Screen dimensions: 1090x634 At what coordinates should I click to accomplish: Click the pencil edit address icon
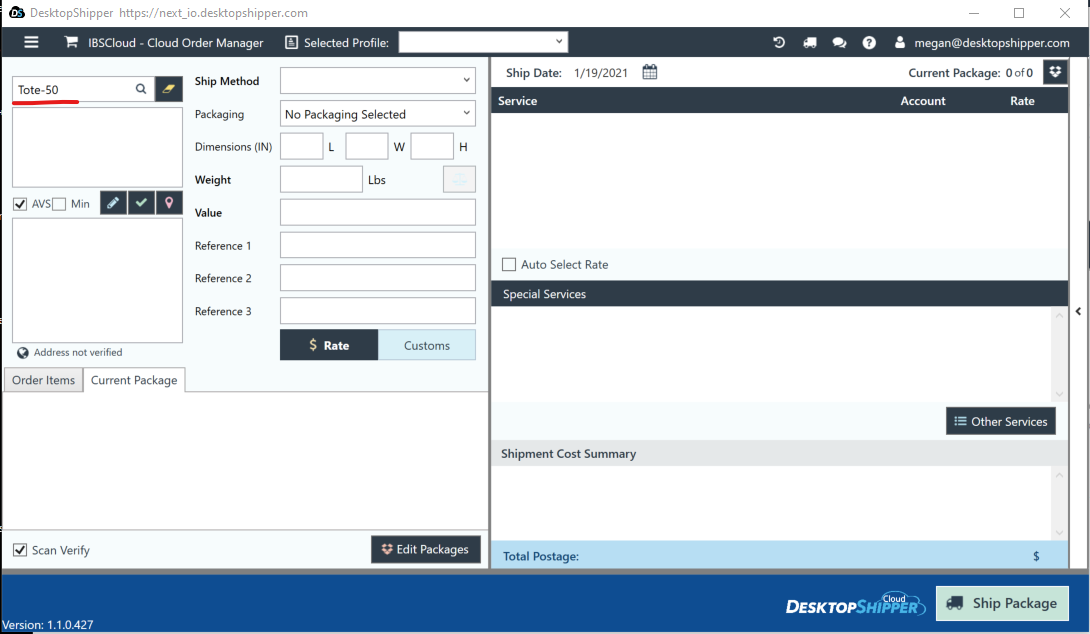pos(113,203)
